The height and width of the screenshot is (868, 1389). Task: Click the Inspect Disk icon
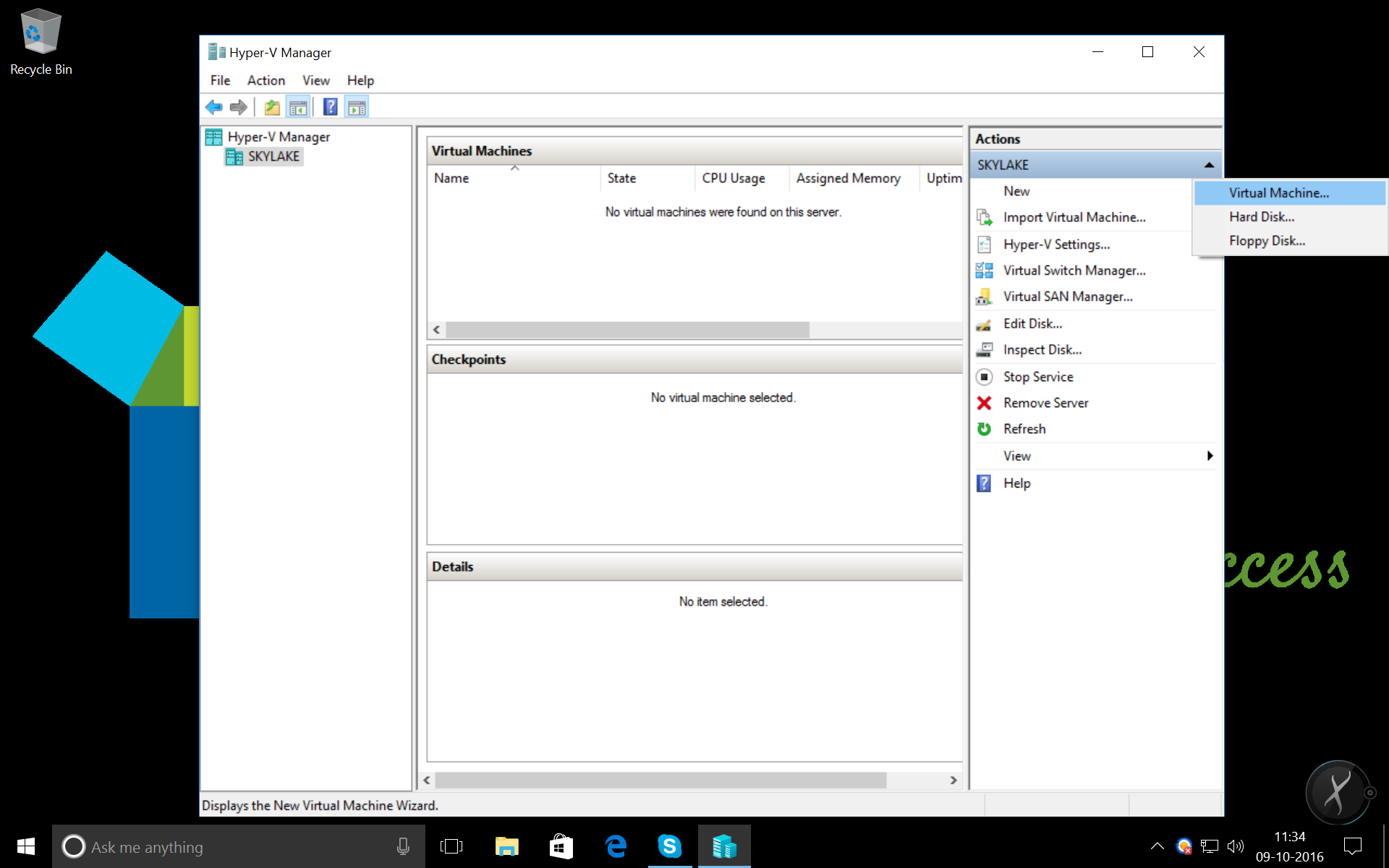pos(984,350)
